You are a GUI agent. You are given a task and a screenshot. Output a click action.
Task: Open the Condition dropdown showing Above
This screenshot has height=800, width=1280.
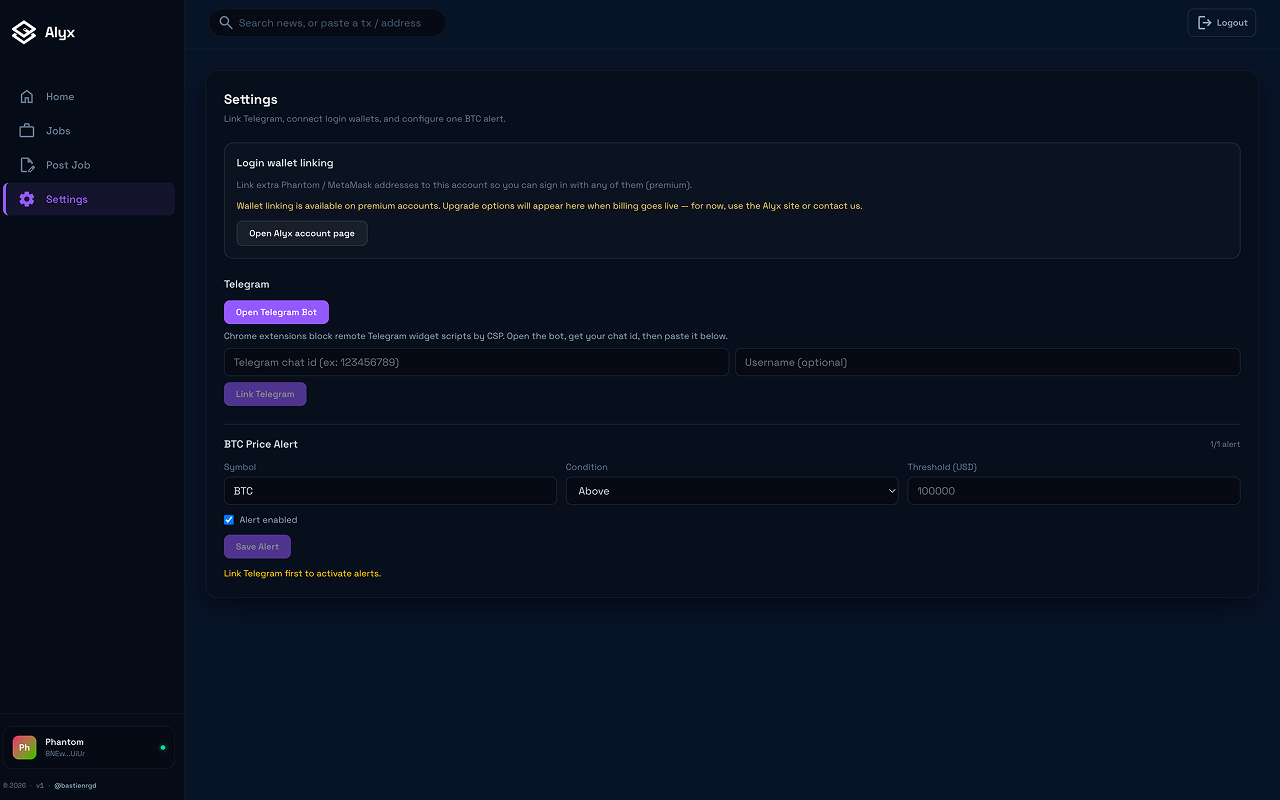click(x=732, y=491)
